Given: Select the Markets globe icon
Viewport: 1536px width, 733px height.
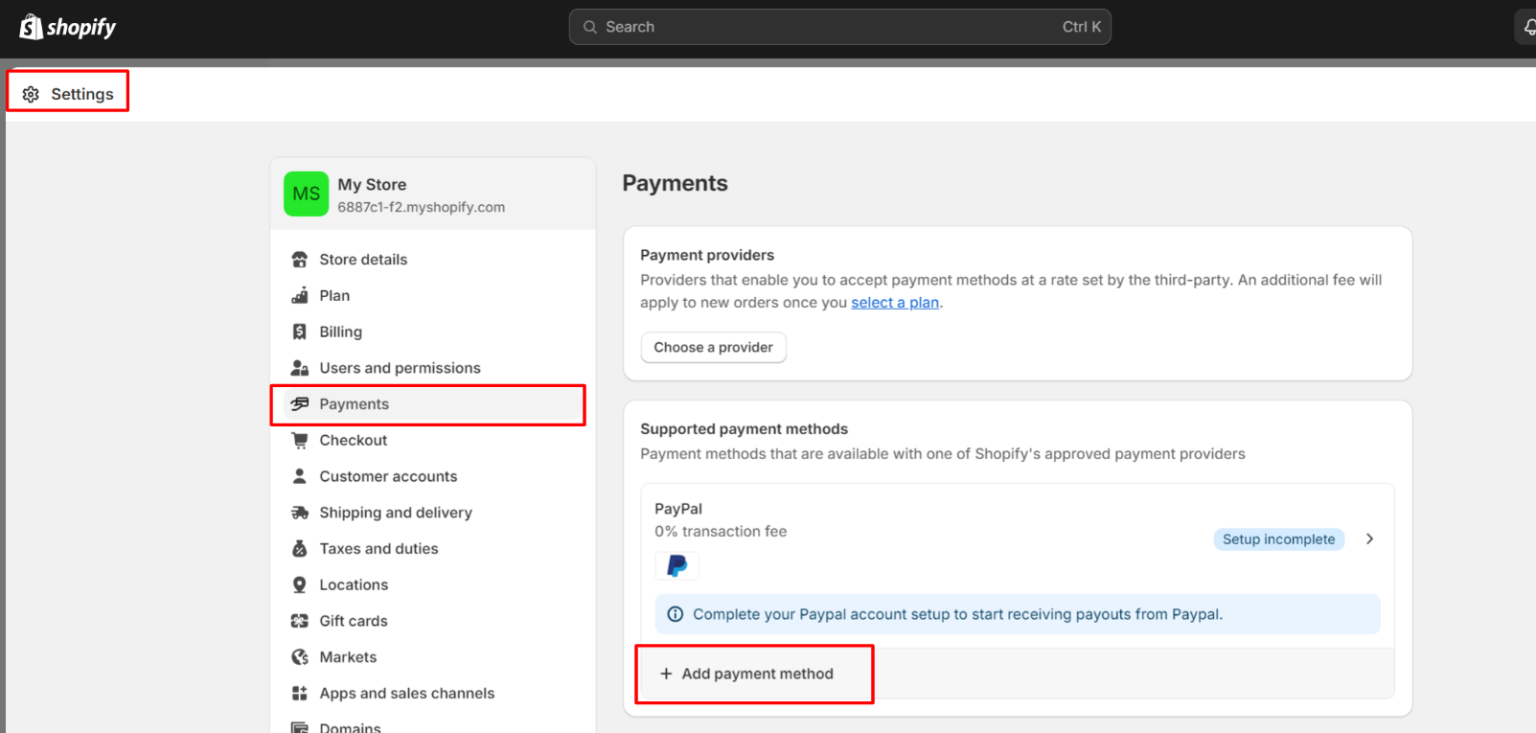Looking at the screenshot, I should (299, 657).
